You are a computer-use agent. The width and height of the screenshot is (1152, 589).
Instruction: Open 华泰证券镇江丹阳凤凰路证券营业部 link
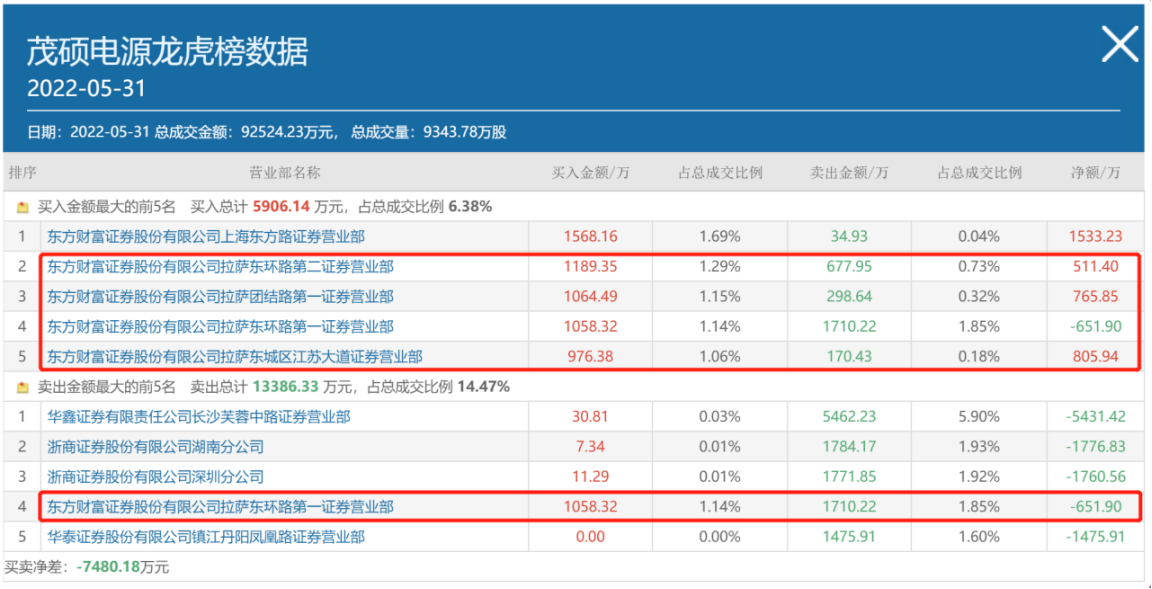pos(205,537)
